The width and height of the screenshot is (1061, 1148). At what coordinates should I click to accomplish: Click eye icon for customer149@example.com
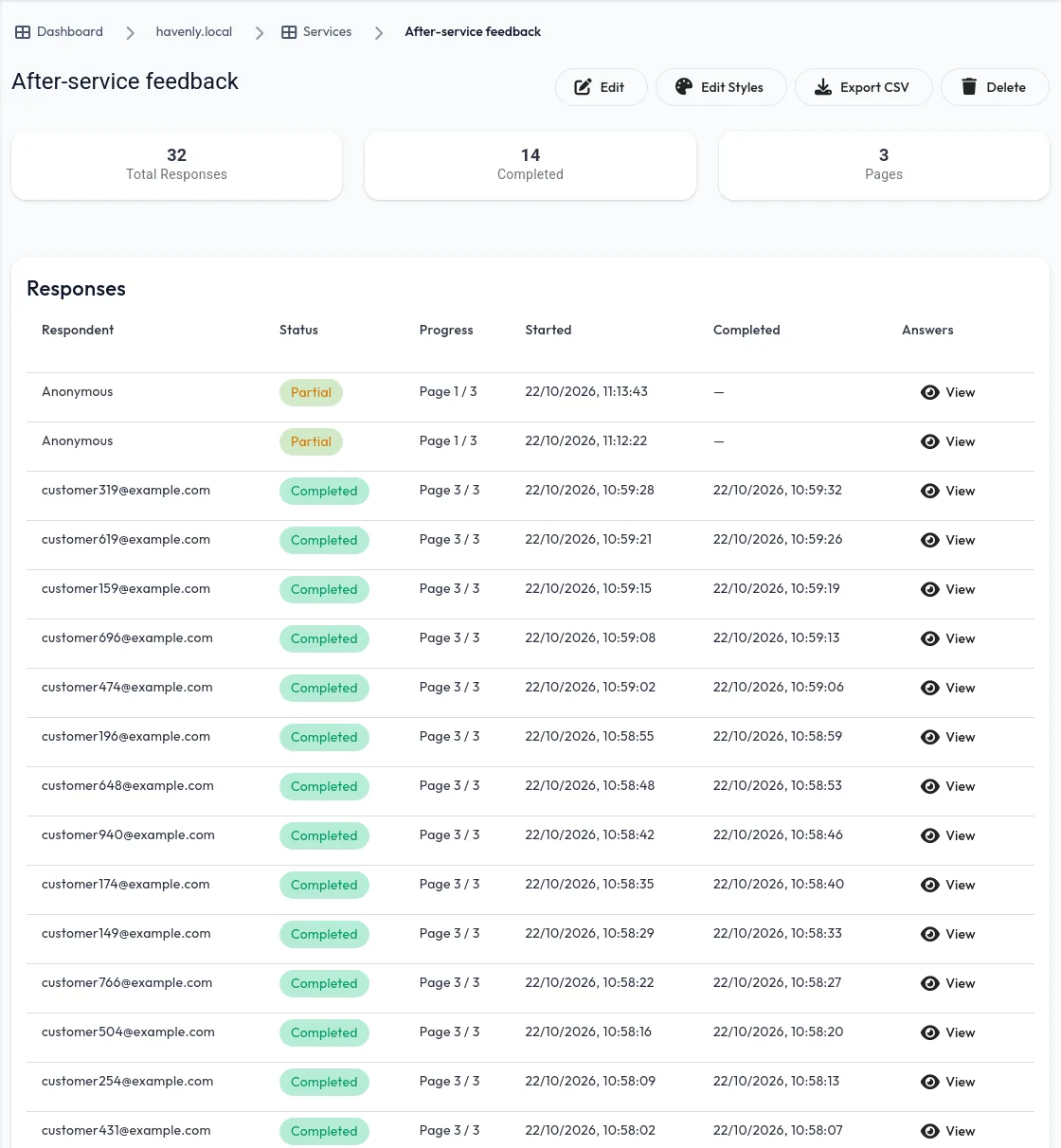[x=930, y=934]
